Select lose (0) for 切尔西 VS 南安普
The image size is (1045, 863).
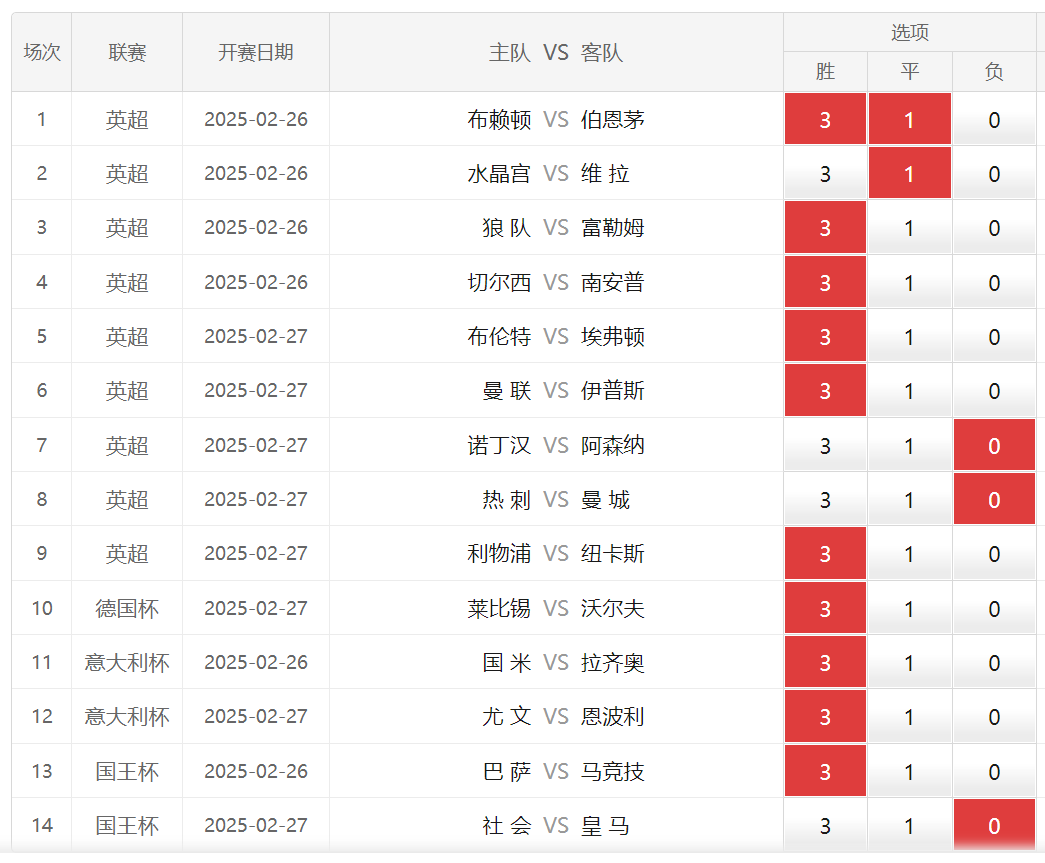pos(994,282)
